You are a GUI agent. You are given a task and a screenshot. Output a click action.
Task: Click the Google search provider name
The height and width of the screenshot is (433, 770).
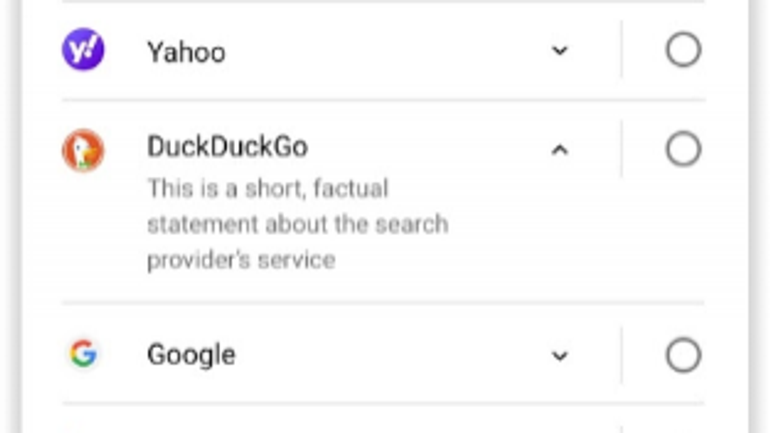191,355
